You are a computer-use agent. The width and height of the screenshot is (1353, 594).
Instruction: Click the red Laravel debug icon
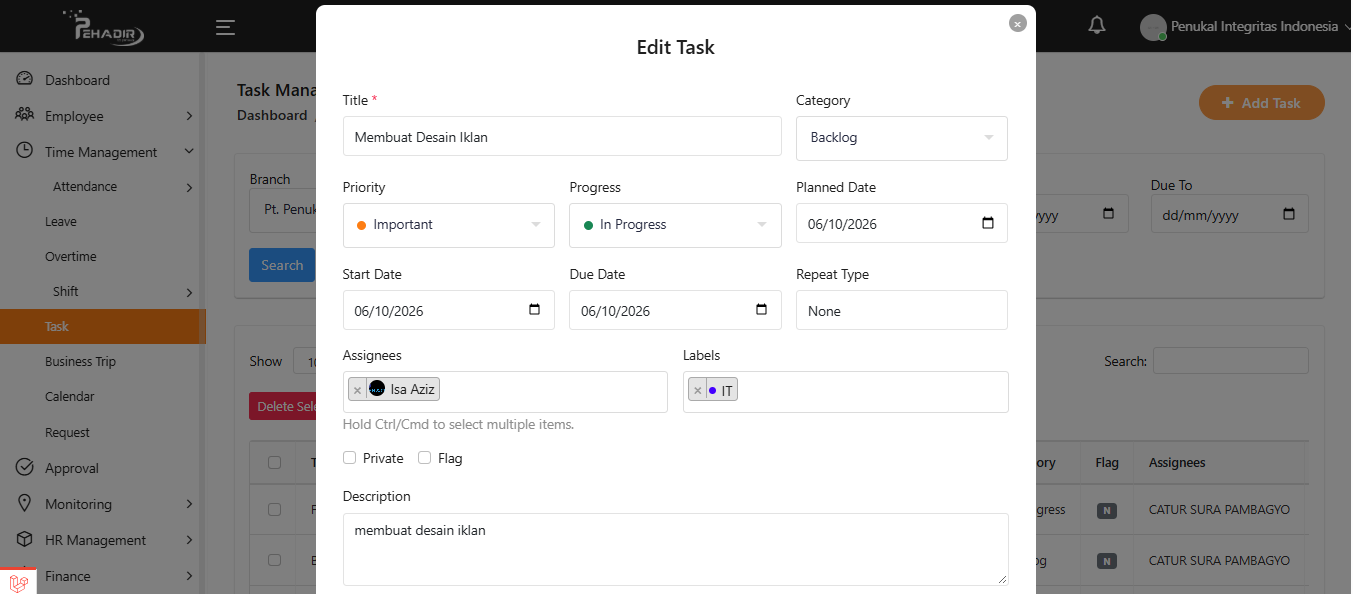[18, 582]
